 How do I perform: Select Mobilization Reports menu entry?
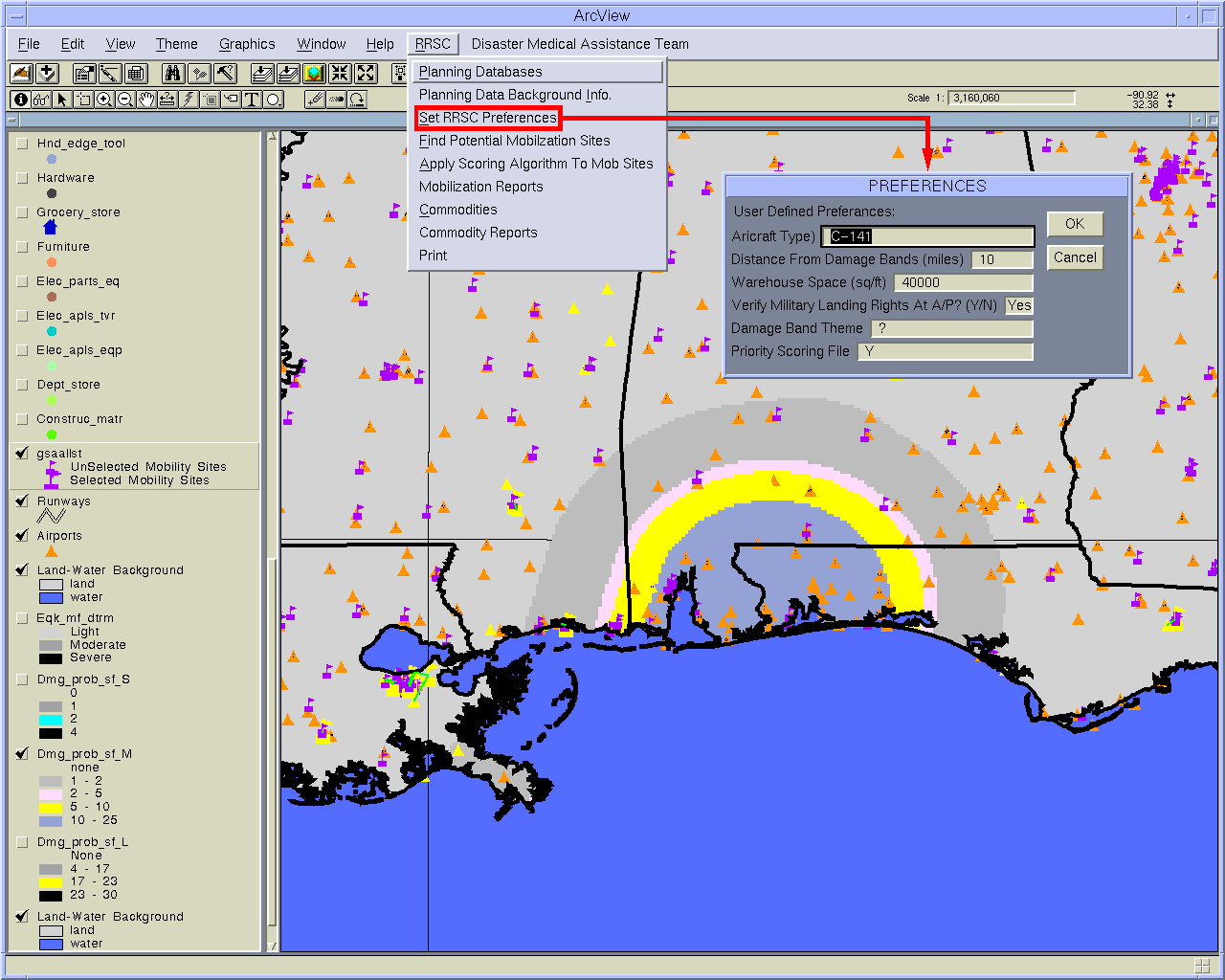pyautogui.click(x=480, y=187)
